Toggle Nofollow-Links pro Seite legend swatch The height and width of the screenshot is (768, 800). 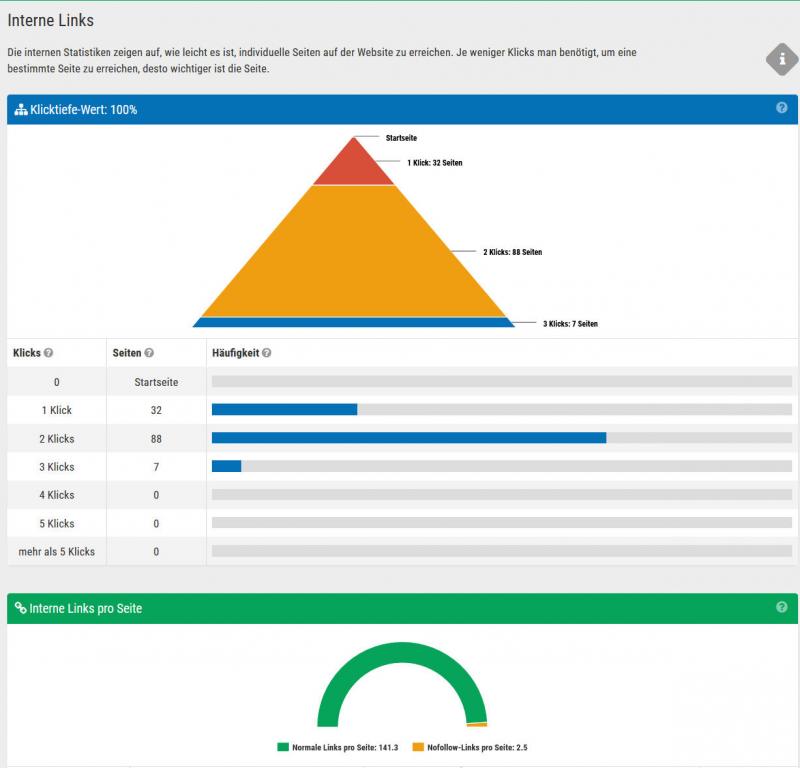418,747
